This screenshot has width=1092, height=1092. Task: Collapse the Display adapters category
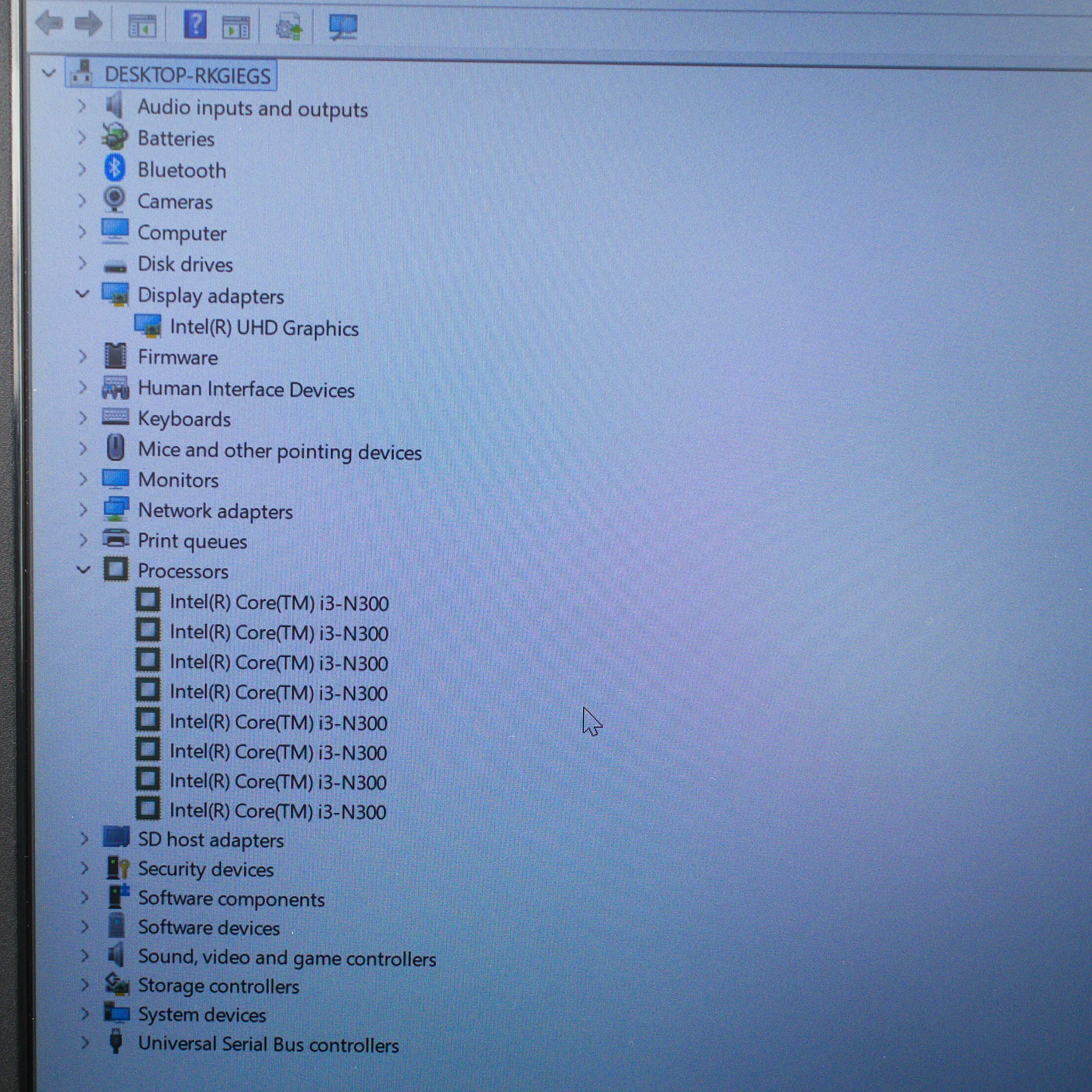82,294
